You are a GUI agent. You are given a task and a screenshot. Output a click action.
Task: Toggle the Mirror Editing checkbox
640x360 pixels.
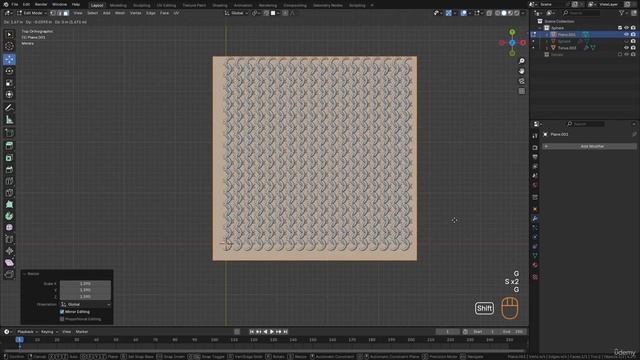(62, 312)
